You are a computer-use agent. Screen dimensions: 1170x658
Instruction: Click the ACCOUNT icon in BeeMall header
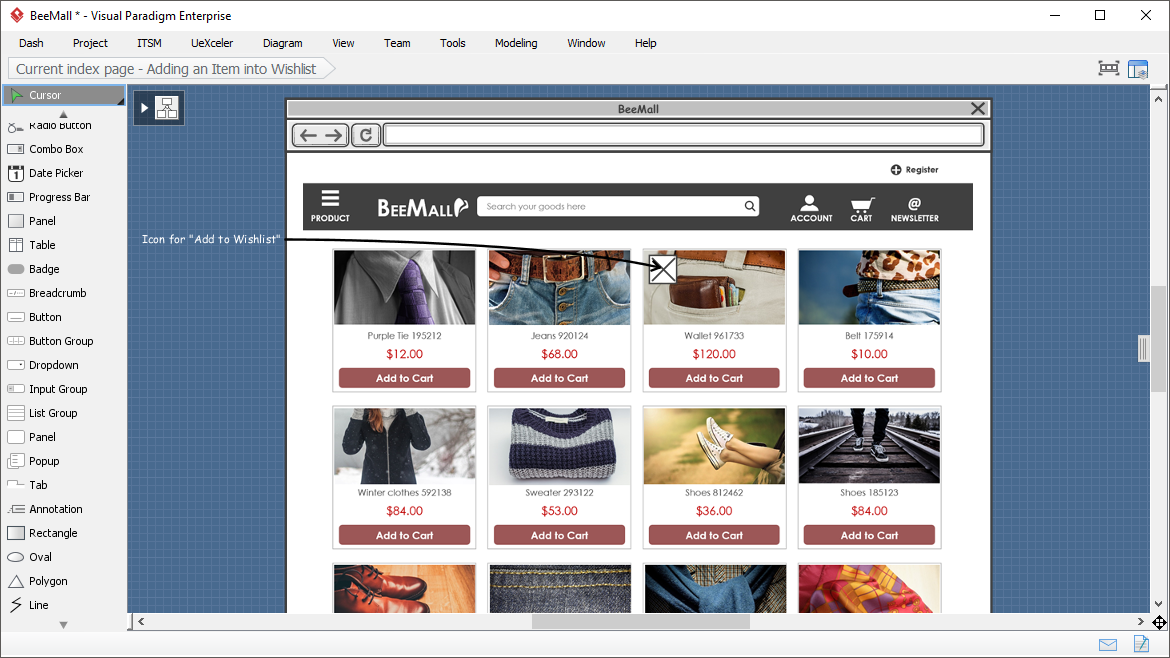[x=811, y=208]
